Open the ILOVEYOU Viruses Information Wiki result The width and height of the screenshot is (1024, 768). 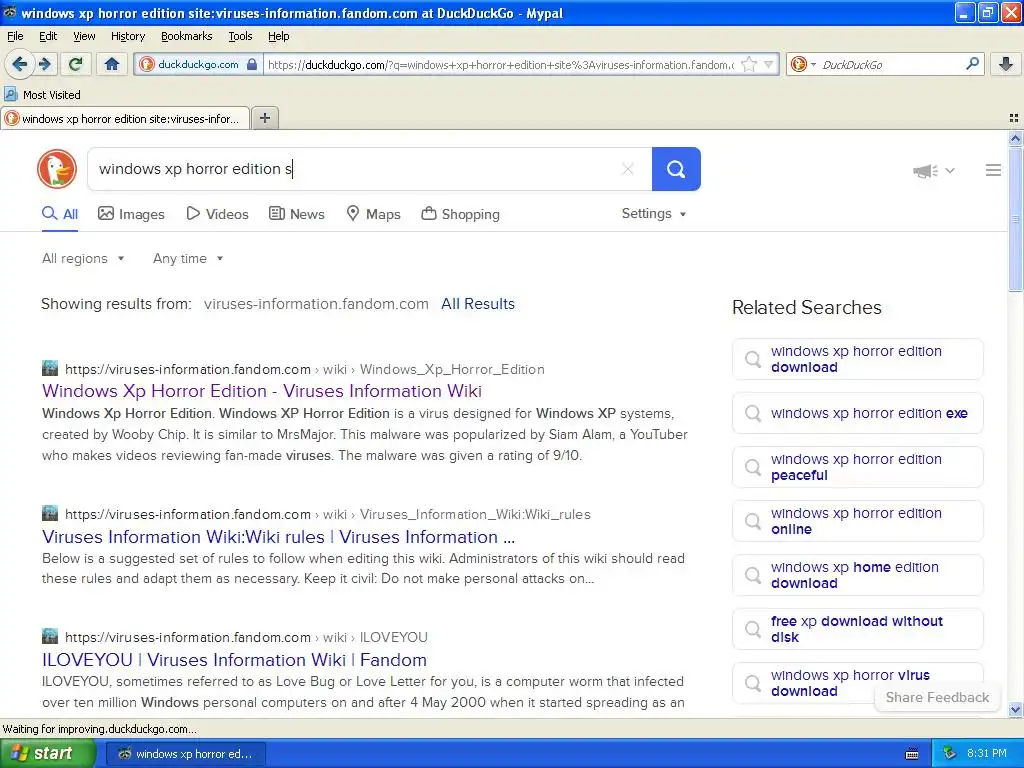(234, 660)
